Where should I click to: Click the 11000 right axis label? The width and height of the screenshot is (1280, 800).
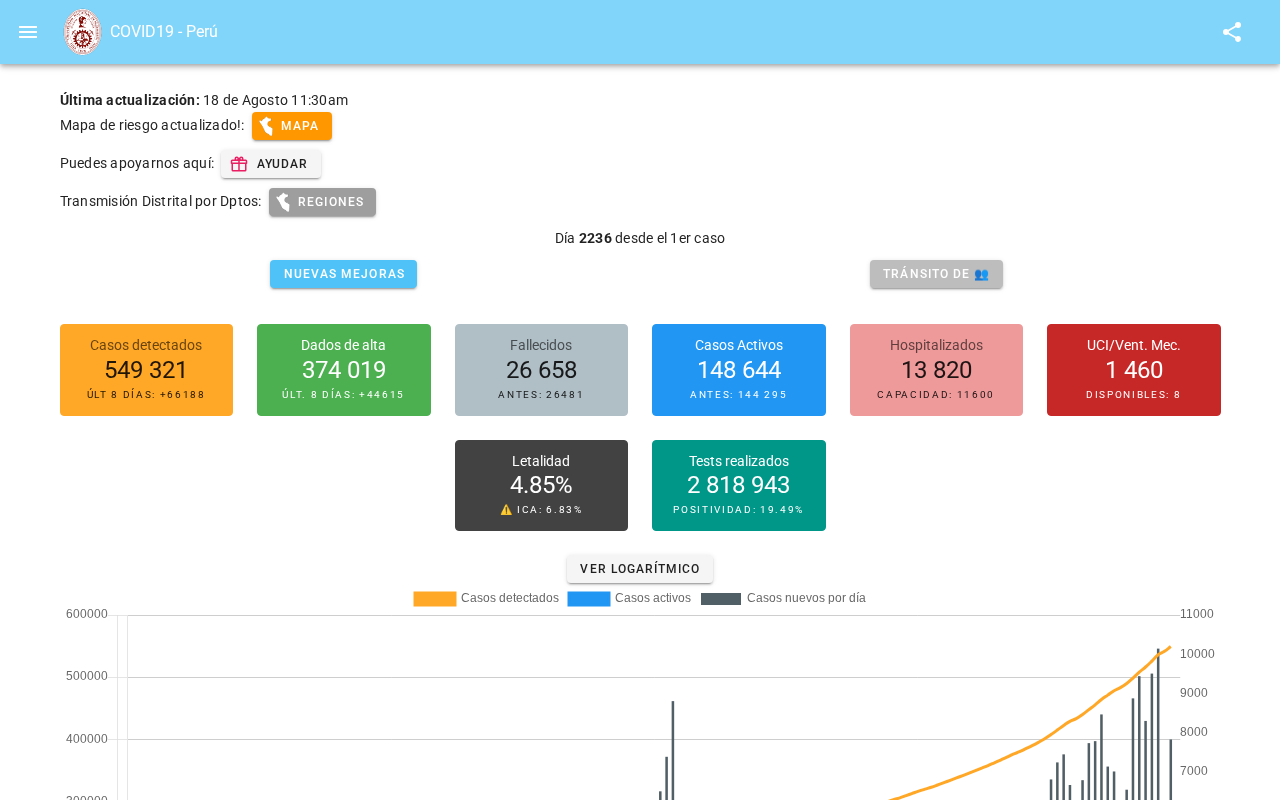point(1197,614)
